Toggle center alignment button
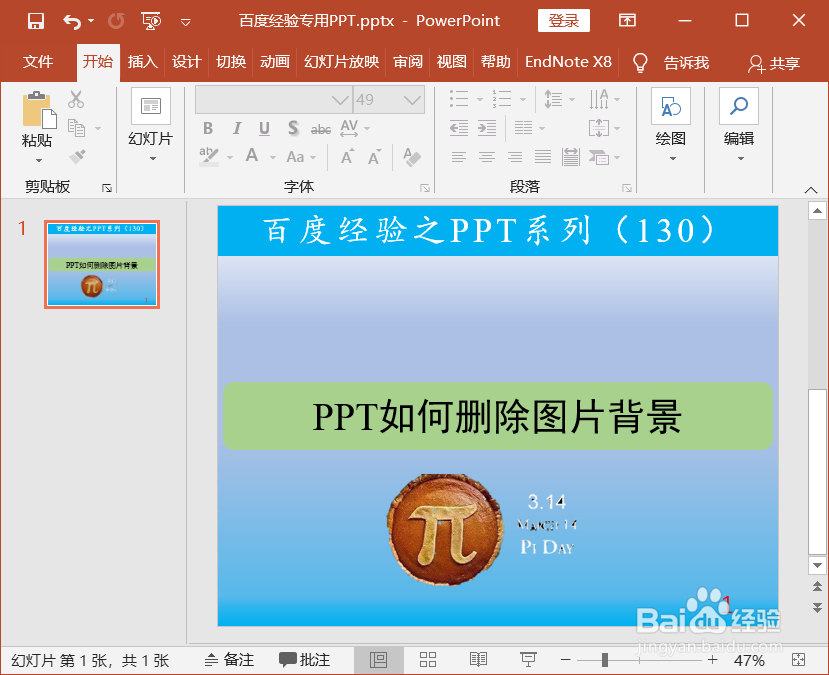829x675 pixels. click(487, 157)
